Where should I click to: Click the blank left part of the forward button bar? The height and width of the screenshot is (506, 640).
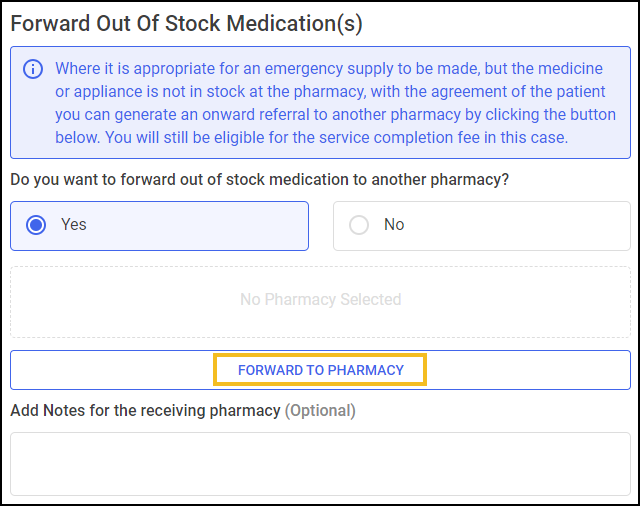[112, 370]
